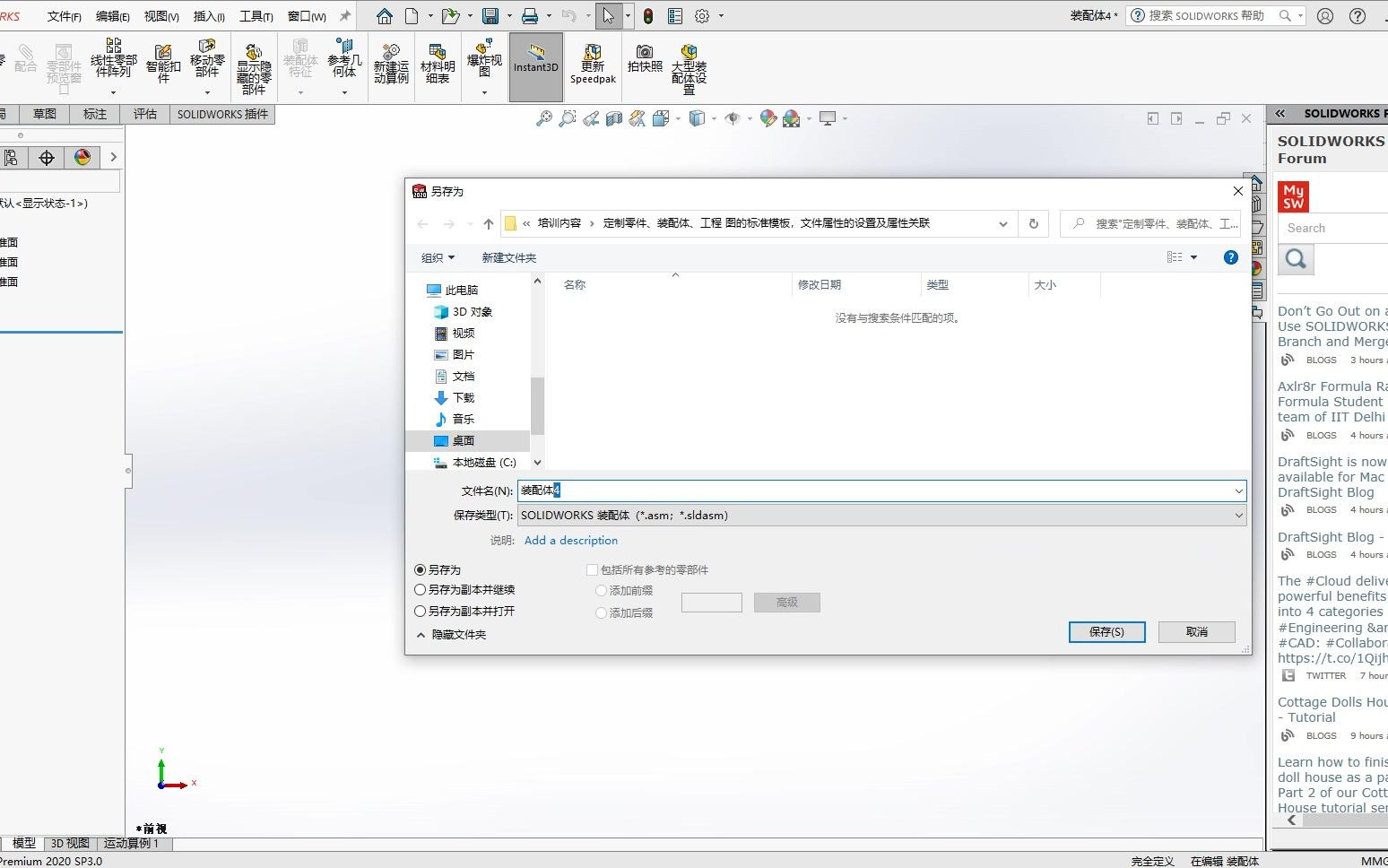The height and width of the screenshot is (868, 1388).
Task: Select the 添加前缀 radio button
Action: click(602, 591)
